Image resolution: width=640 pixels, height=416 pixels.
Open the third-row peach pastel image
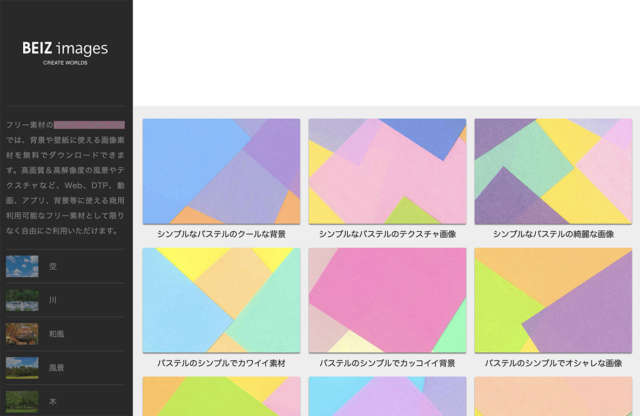pyautogui.click(x=553, y=396)
